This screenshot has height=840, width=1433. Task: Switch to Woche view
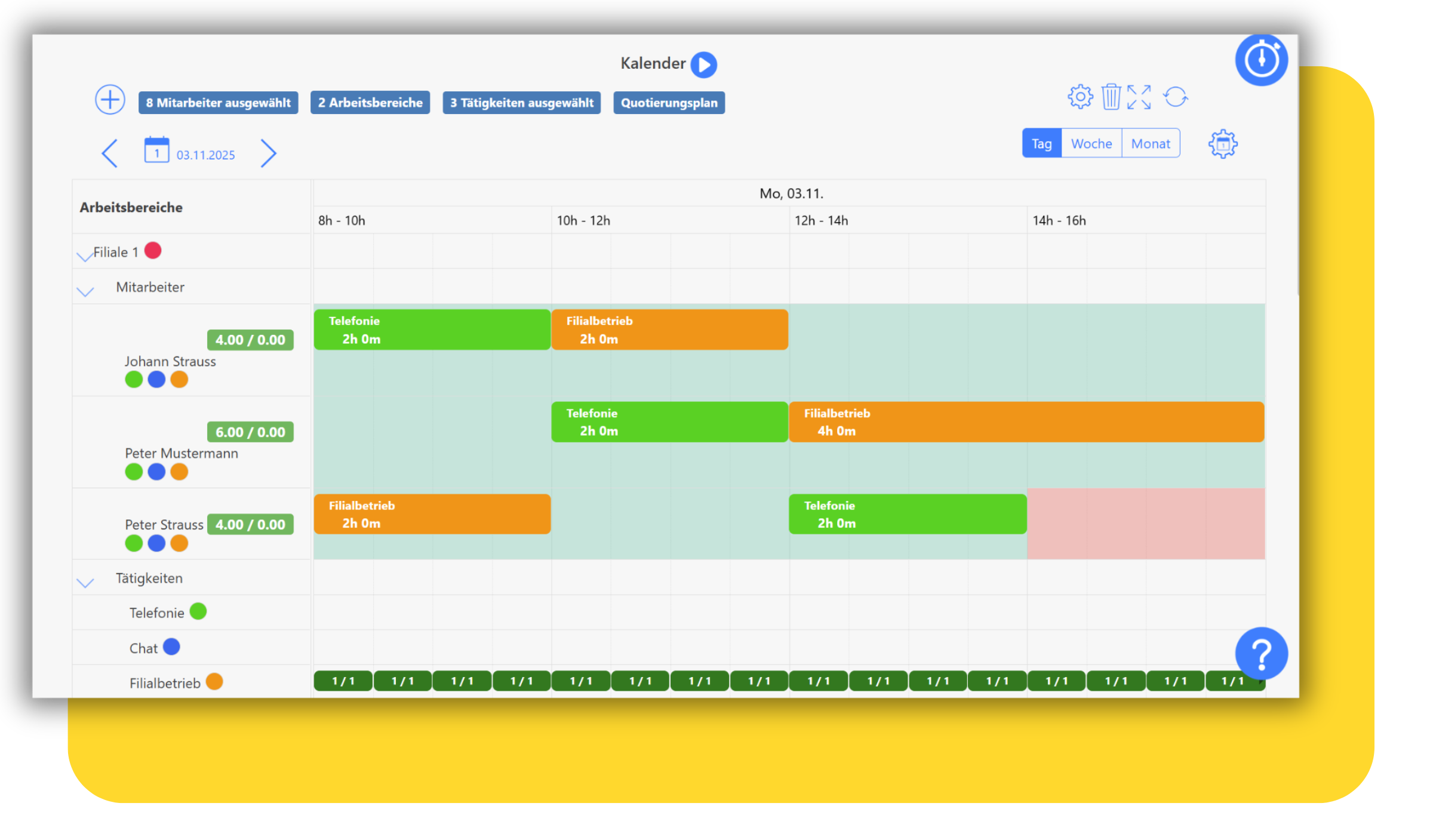pyautogui.click(x=1091, y=144)
